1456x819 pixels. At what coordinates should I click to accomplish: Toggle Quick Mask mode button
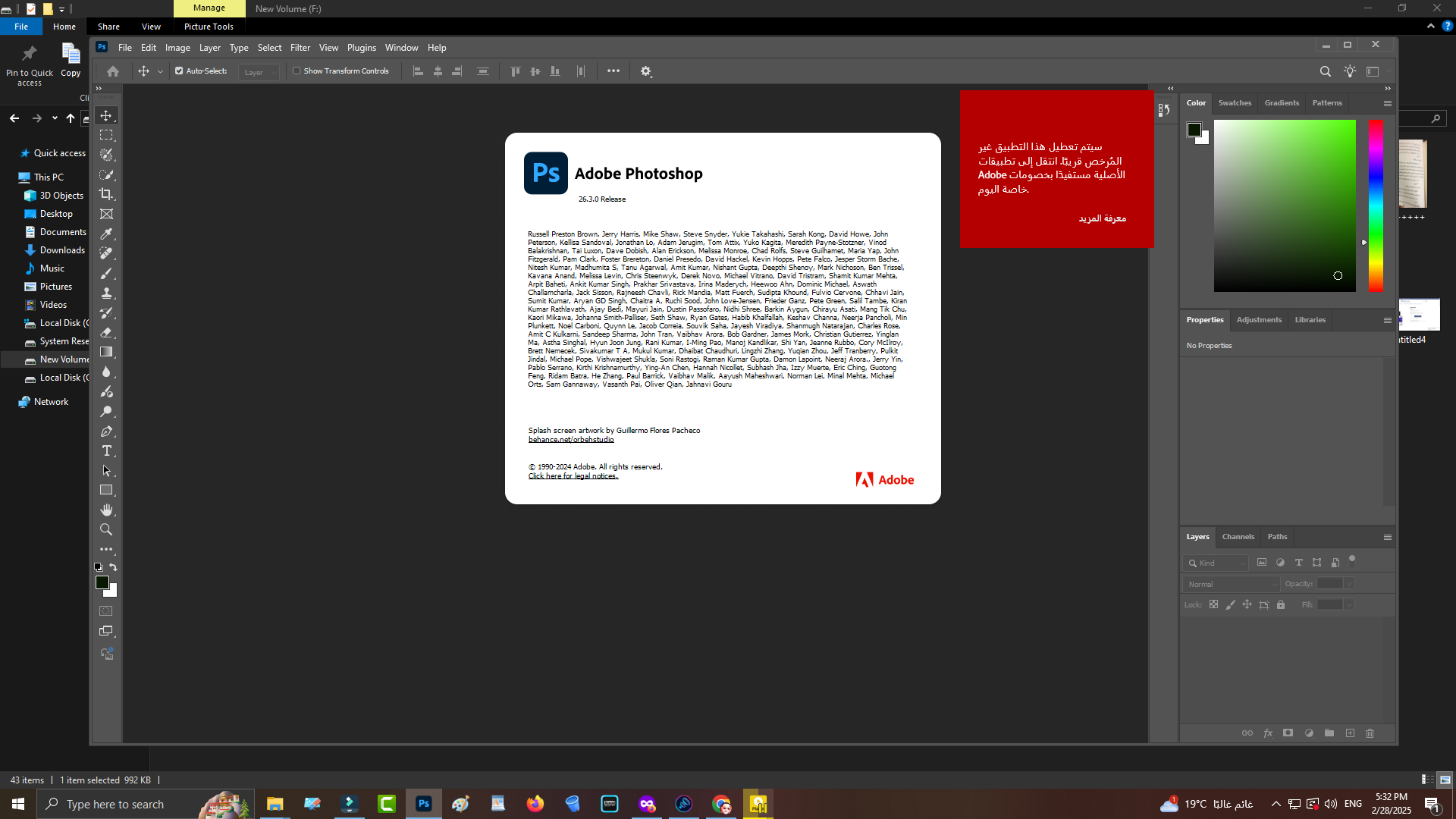click(106, 611)
